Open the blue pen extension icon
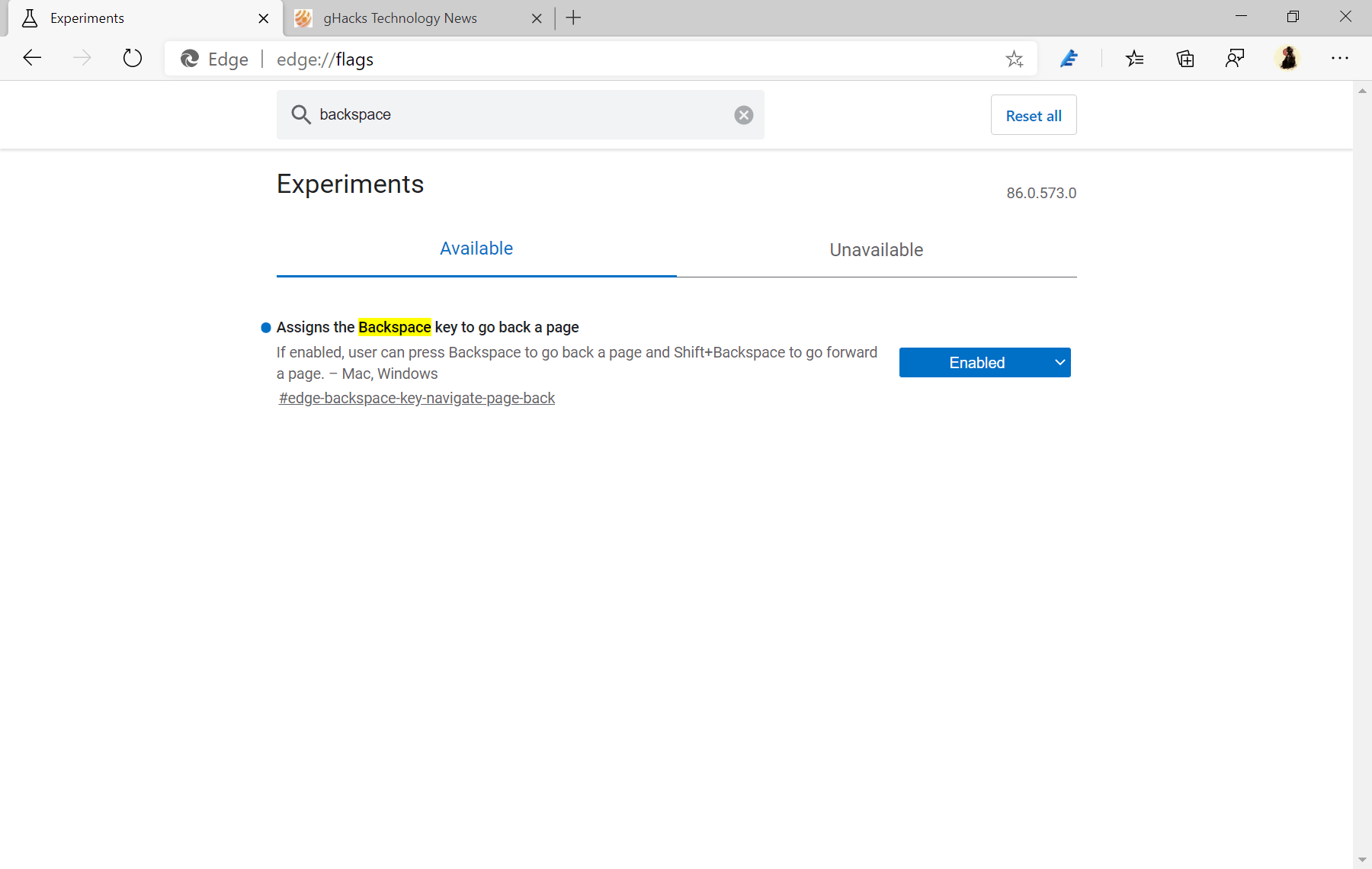Image resolution: width=1372 pixels, height=869 pixels. coord(1069,58)
